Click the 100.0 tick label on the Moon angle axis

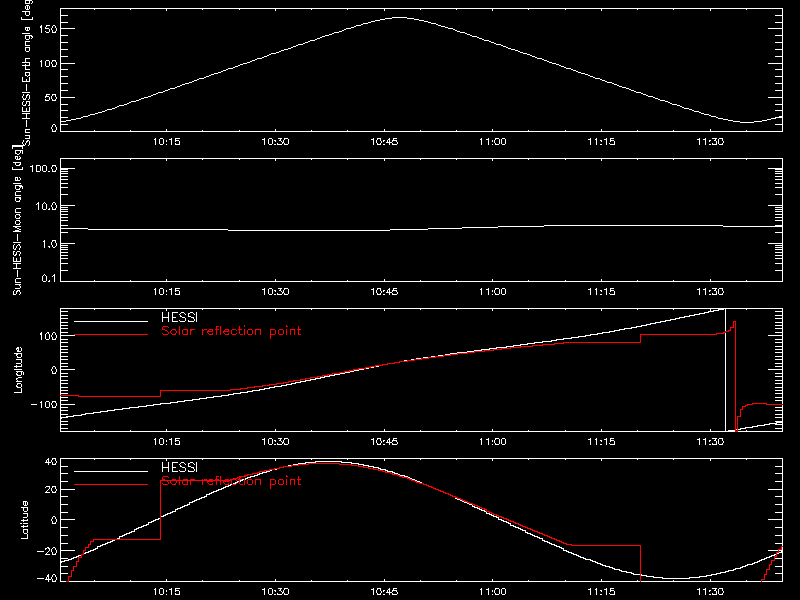[43, 168]
